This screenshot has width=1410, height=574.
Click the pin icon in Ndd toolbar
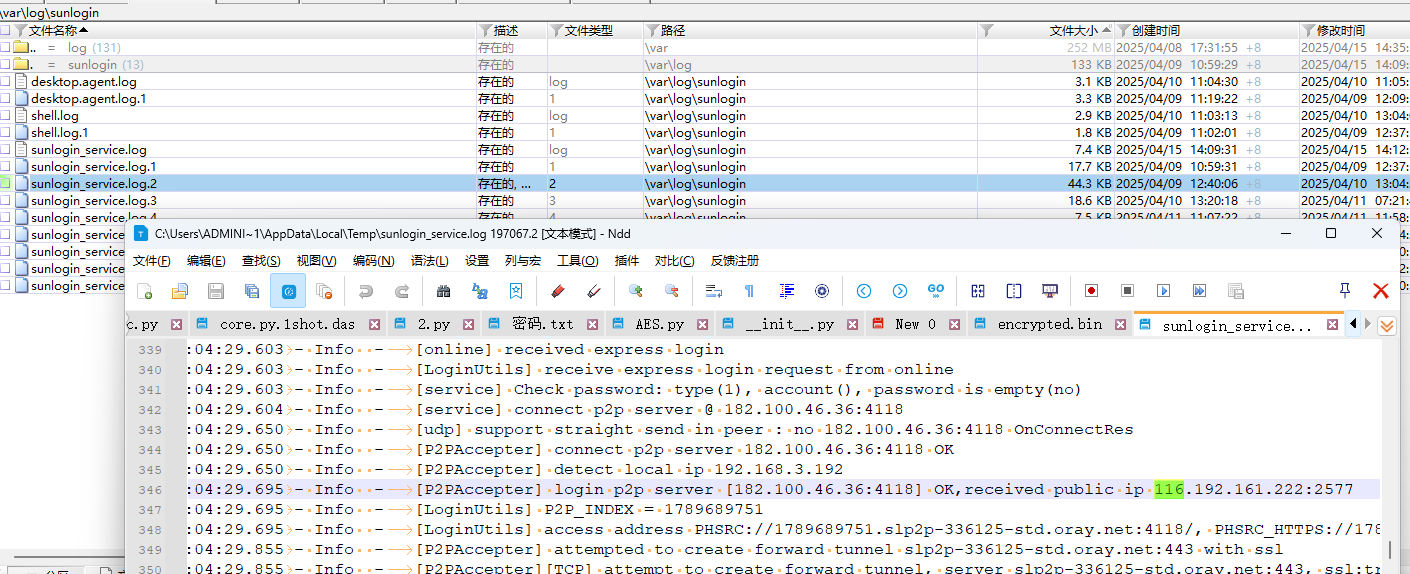click(x=1345, y=291)
